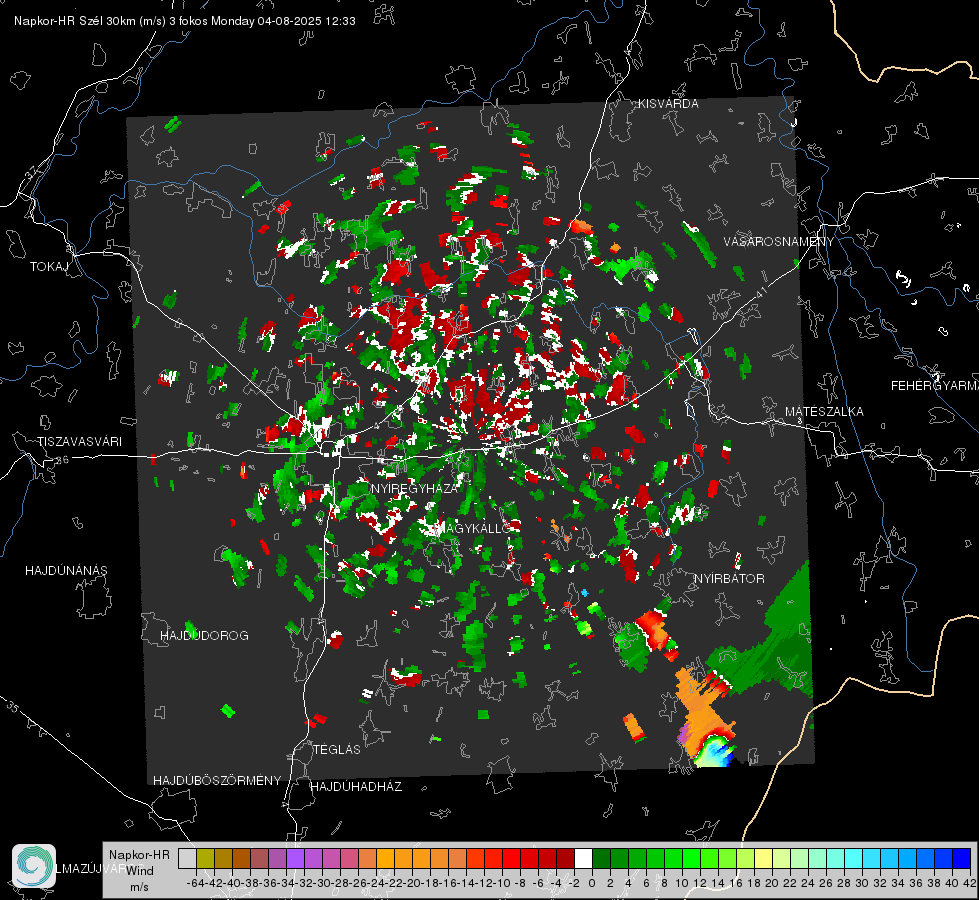The height and width of the screenshot is (900, 979).
Task: Click road number 36 near Tiszavasvári
Action: 62,460
